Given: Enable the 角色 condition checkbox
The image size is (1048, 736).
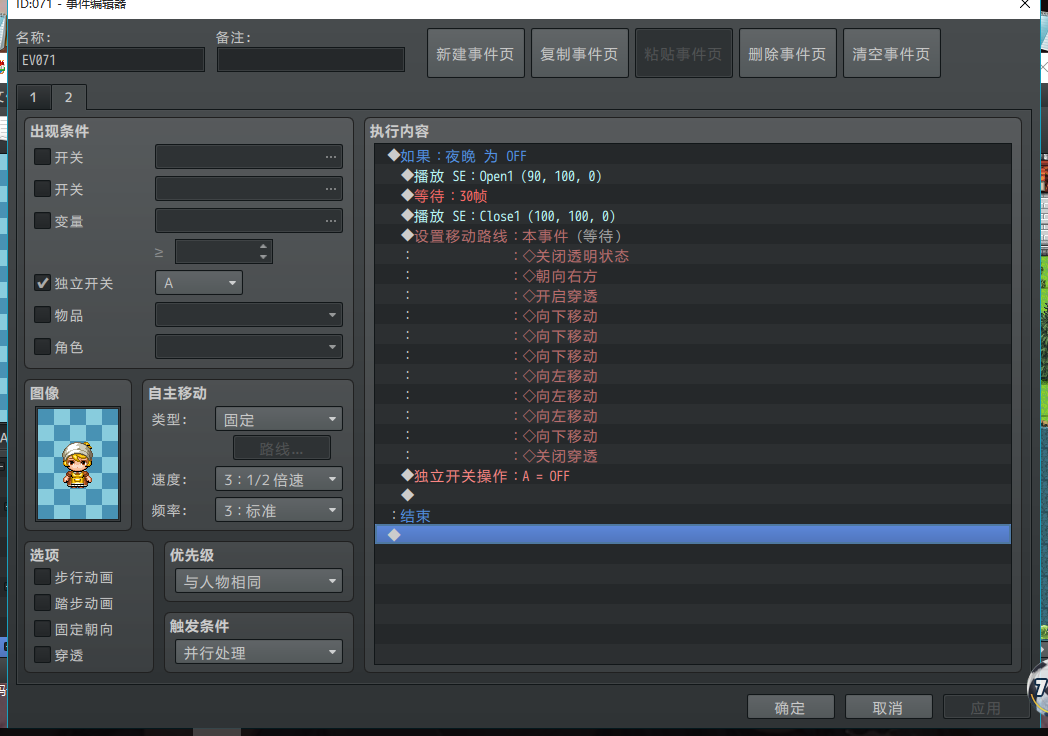Looking at the screenshot, I should click(x=42, y=346).
